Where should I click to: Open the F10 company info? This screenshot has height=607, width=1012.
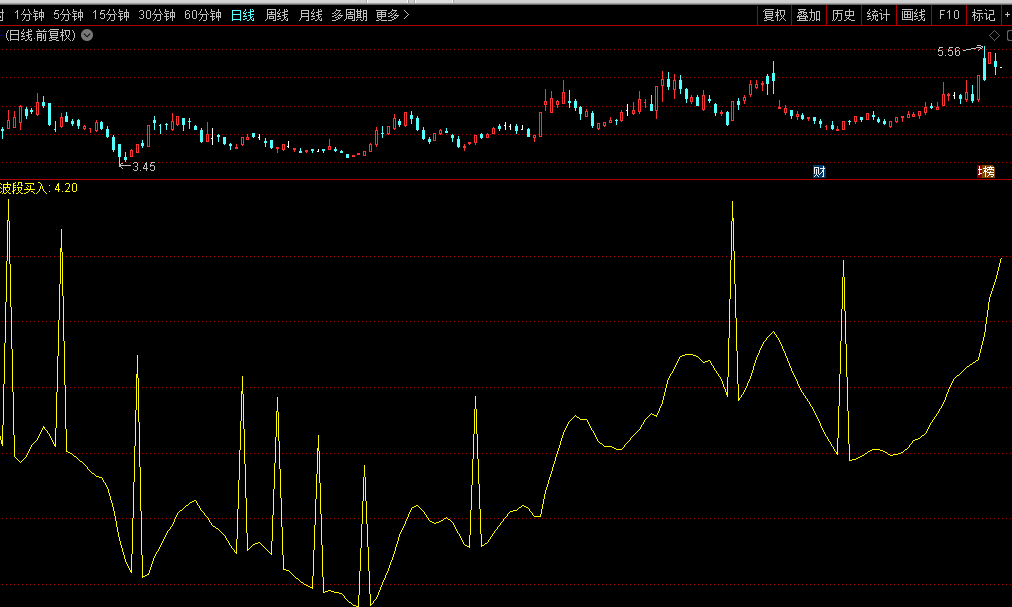tap(949, 15)
